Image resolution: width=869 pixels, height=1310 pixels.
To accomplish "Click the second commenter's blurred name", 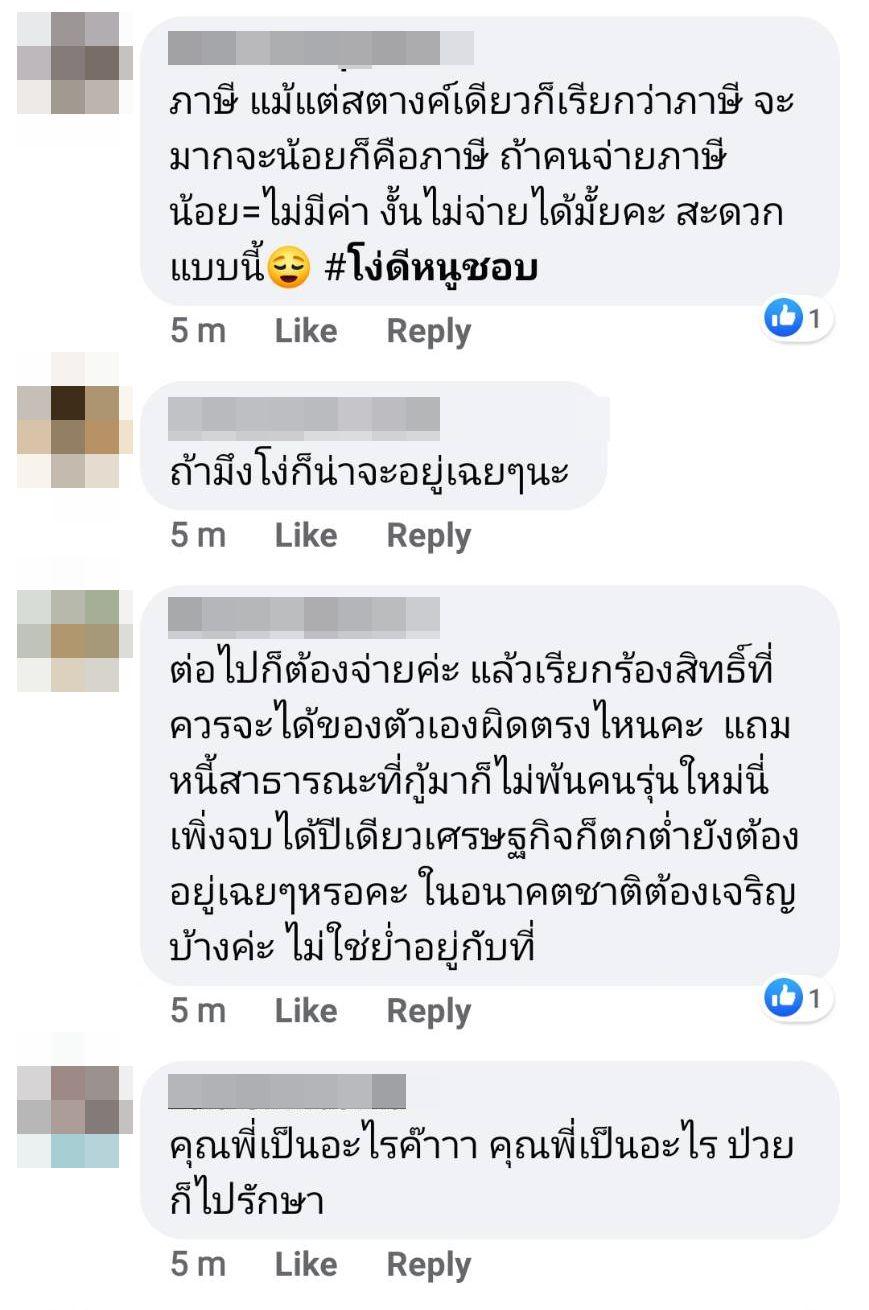I will (x=304, y=414).
